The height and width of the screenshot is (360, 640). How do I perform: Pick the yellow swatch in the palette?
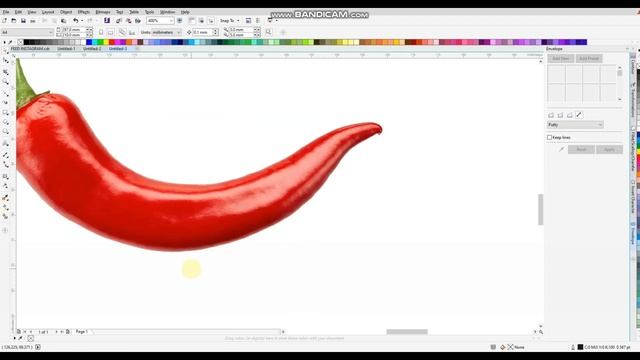pyautogui.click(x=106, y=42)
